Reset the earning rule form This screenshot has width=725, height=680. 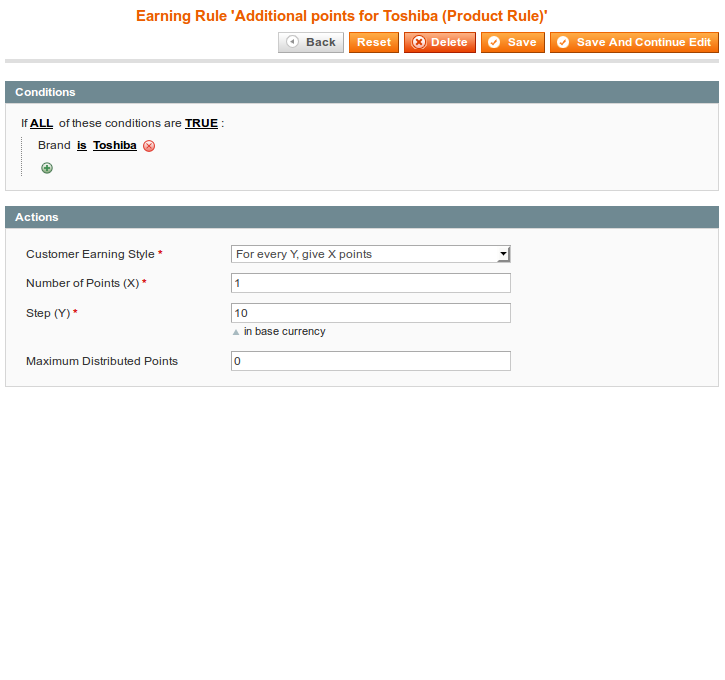coord(374,43)
